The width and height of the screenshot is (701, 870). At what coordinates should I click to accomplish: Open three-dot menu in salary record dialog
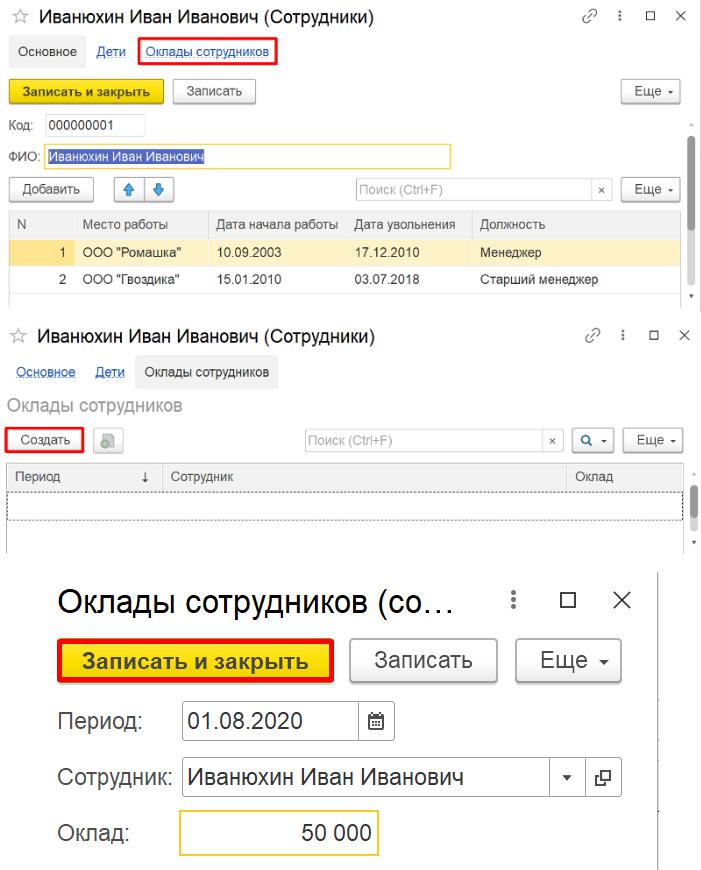pyautogui.click(x=513, y=600)
